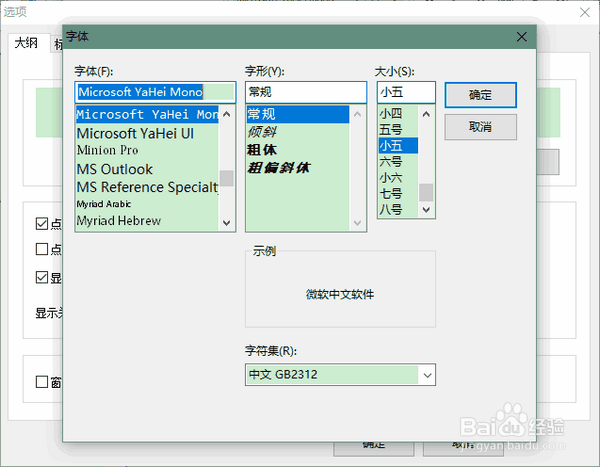Choose size 小五 in list
Image resolution: width=600 pixels, height=467 pixels.
click(398, 145)
